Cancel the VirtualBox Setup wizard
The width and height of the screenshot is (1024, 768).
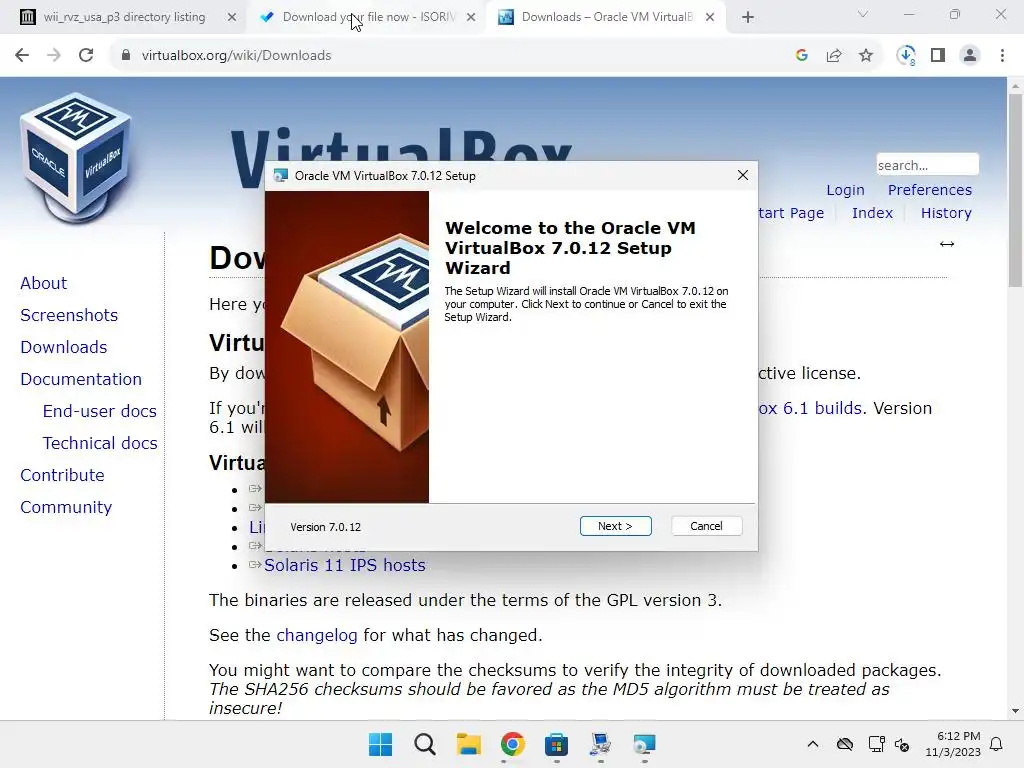coord(706,526)
